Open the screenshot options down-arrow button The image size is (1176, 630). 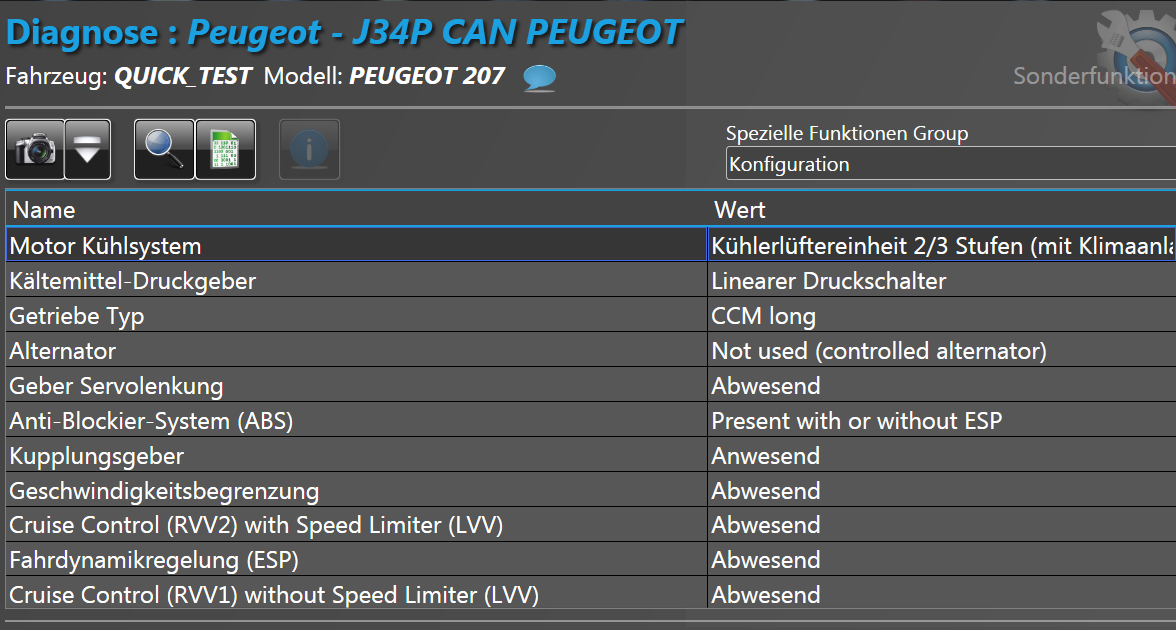coord(88,150)
